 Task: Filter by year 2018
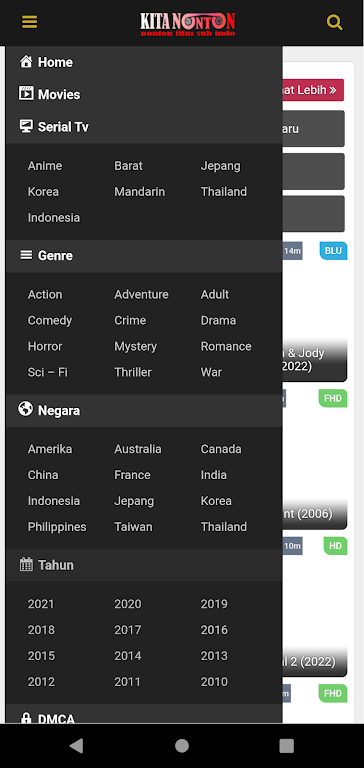(x=41, y=630)
